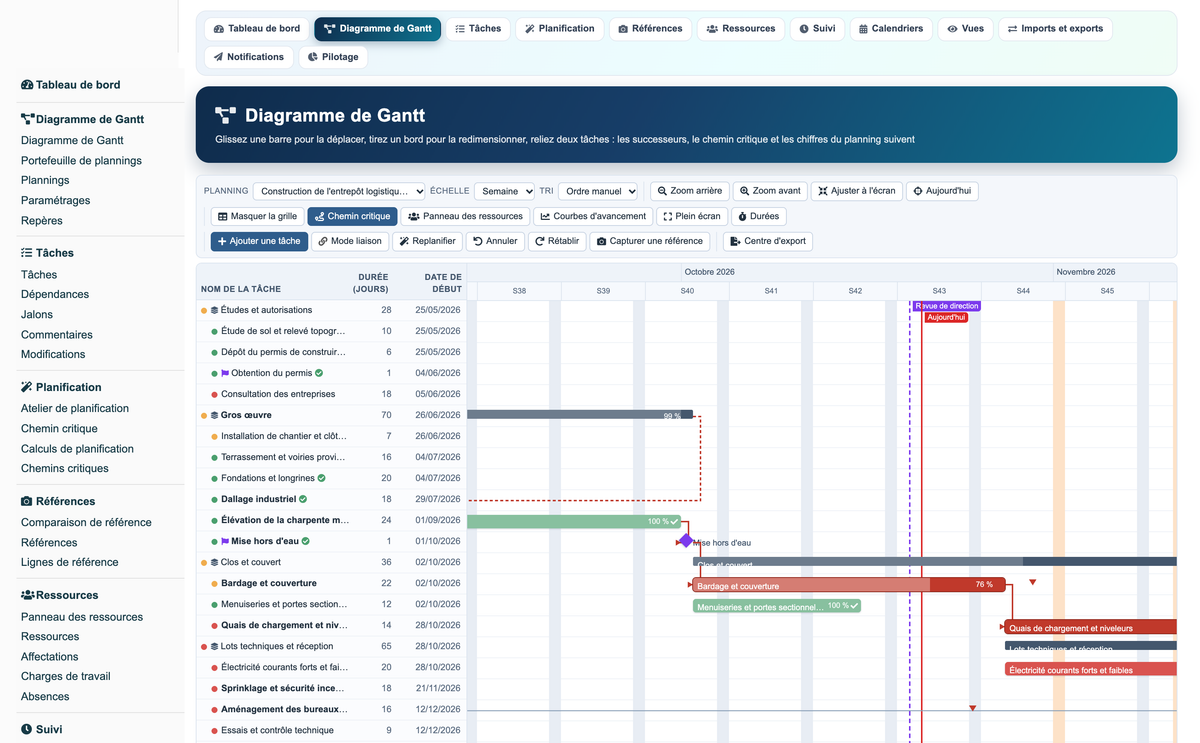
Task: Open Centre d'export
Action: [x=768, y=241]
